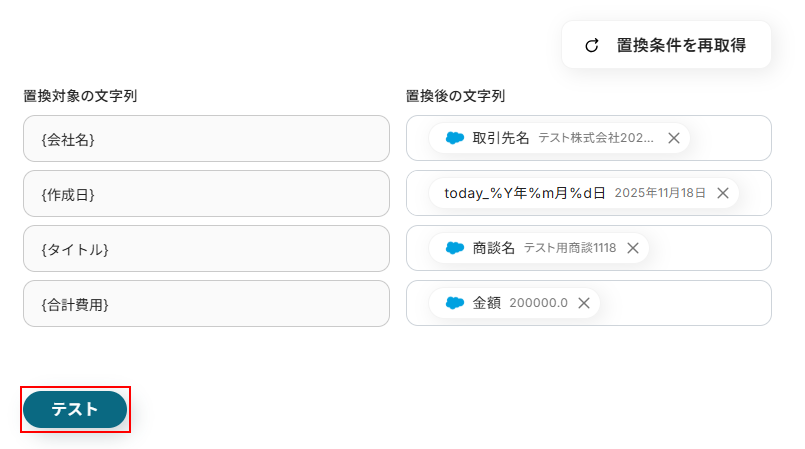Click the テスト button
Viewport: 805px width, 449px height.
(x=75, y=409)
